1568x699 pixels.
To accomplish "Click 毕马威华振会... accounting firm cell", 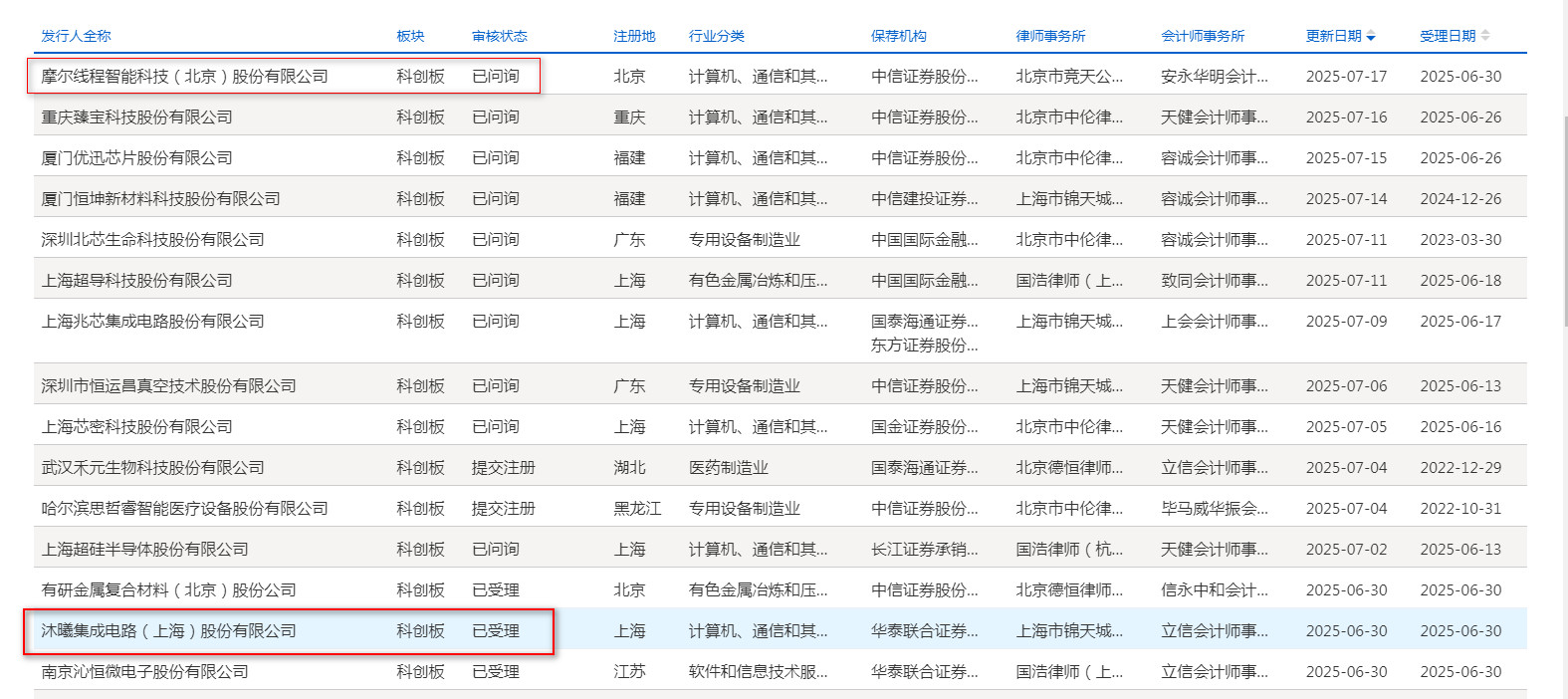I will tap(1215, 509).
